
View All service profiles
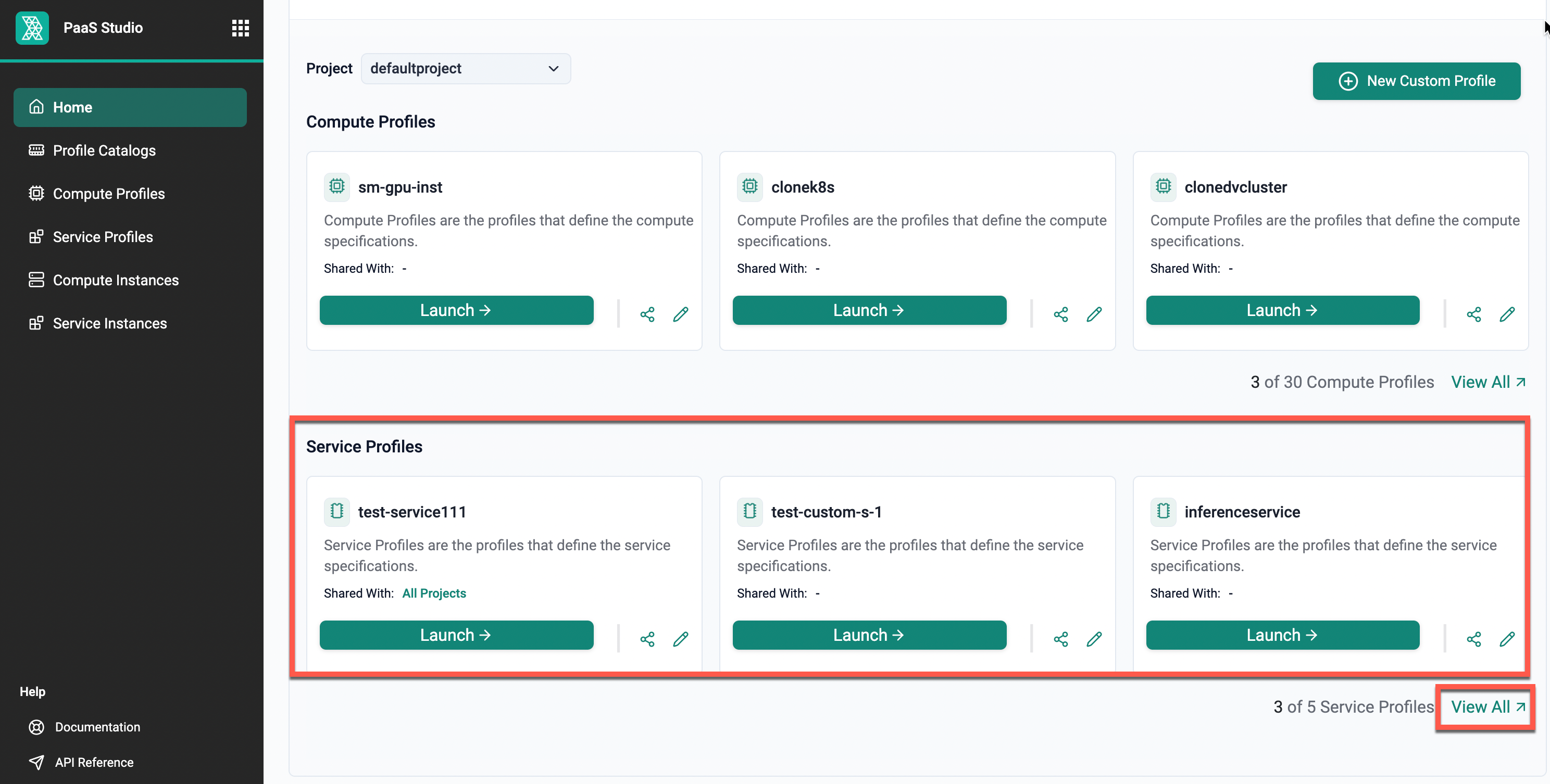pos(1489,706)
